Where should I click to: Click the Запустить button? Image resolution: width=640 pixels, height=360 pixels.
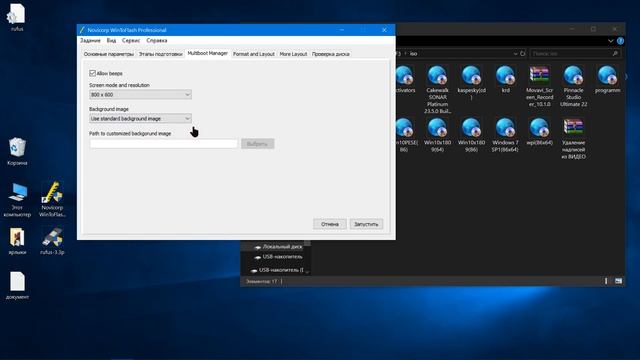pos(366,224)
